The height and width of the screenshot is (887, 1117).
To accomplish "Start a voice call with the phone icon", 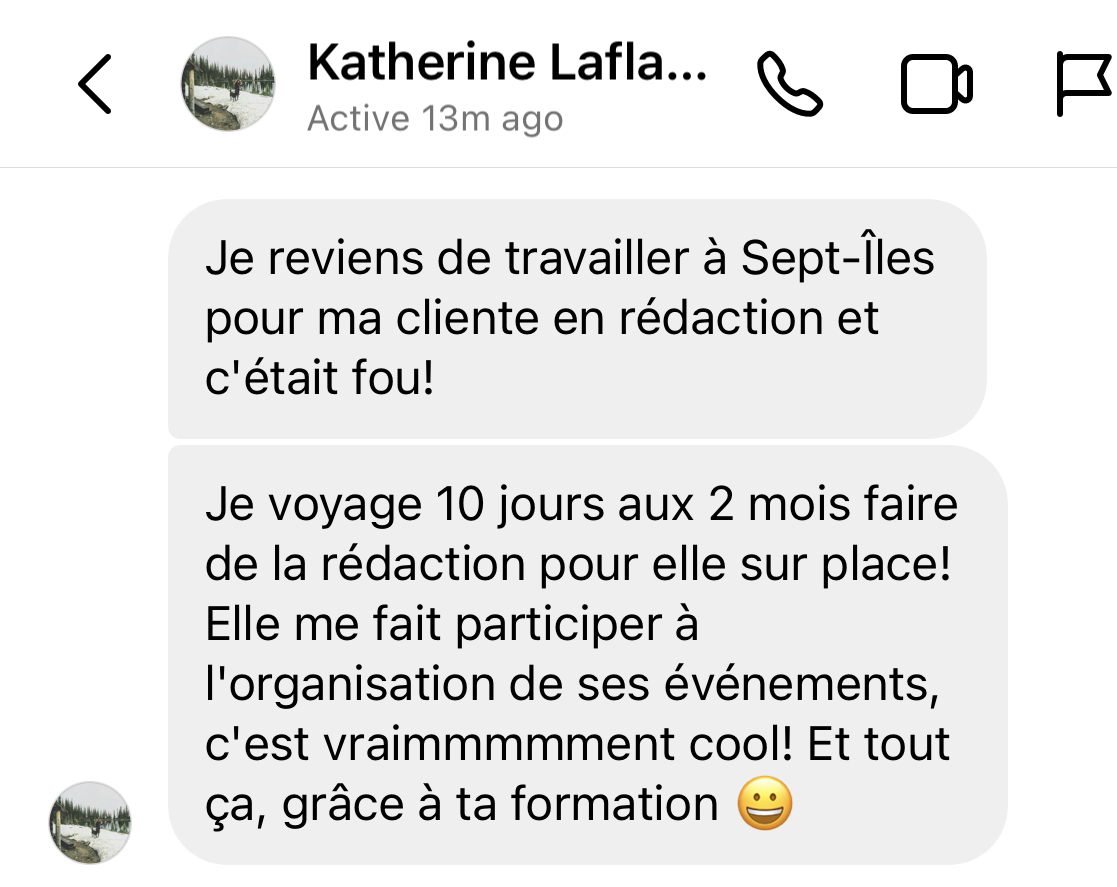I will [789, 84].
